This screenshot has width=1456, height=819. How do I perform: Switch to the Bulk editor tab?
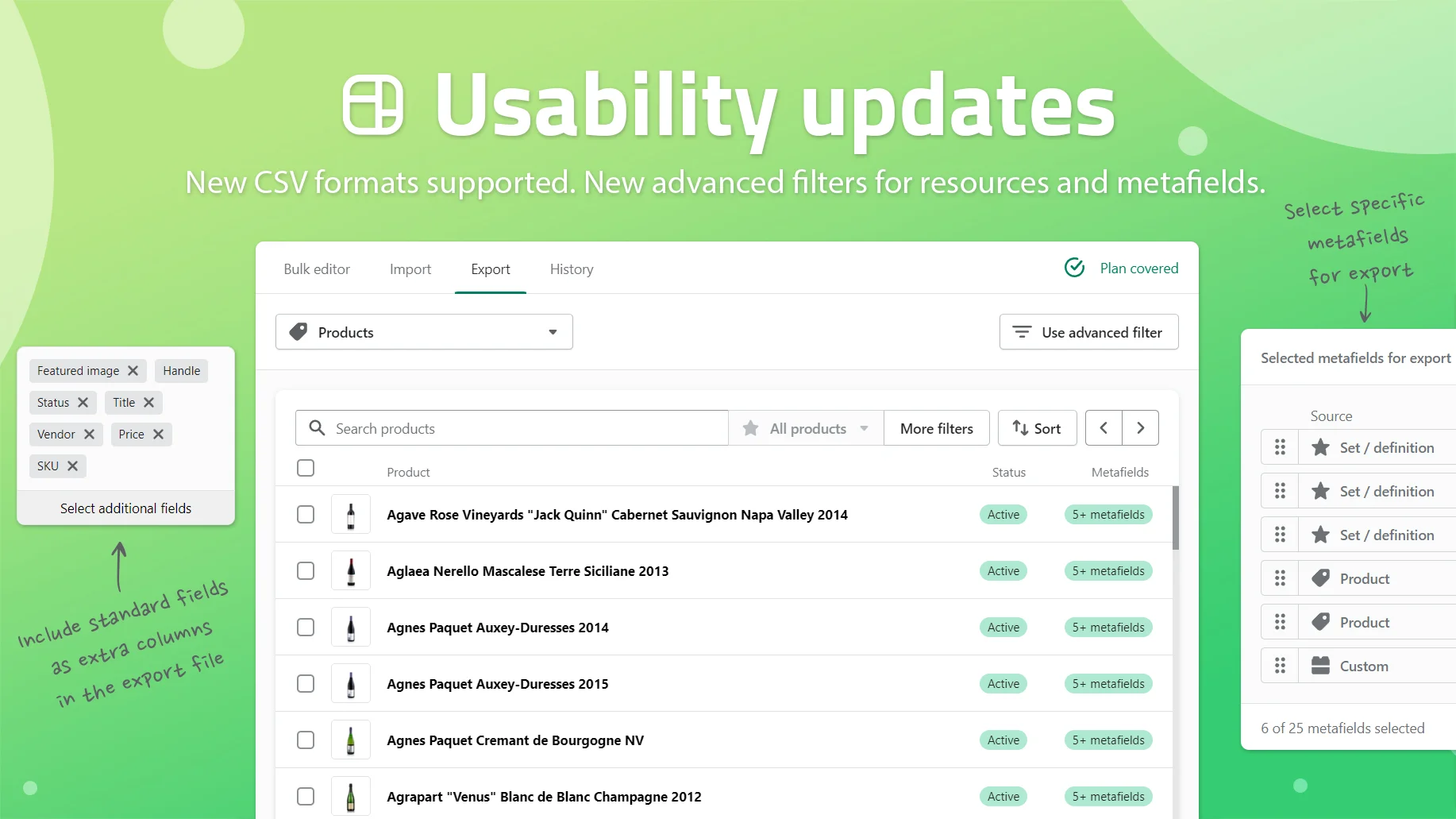pos(317,269)
